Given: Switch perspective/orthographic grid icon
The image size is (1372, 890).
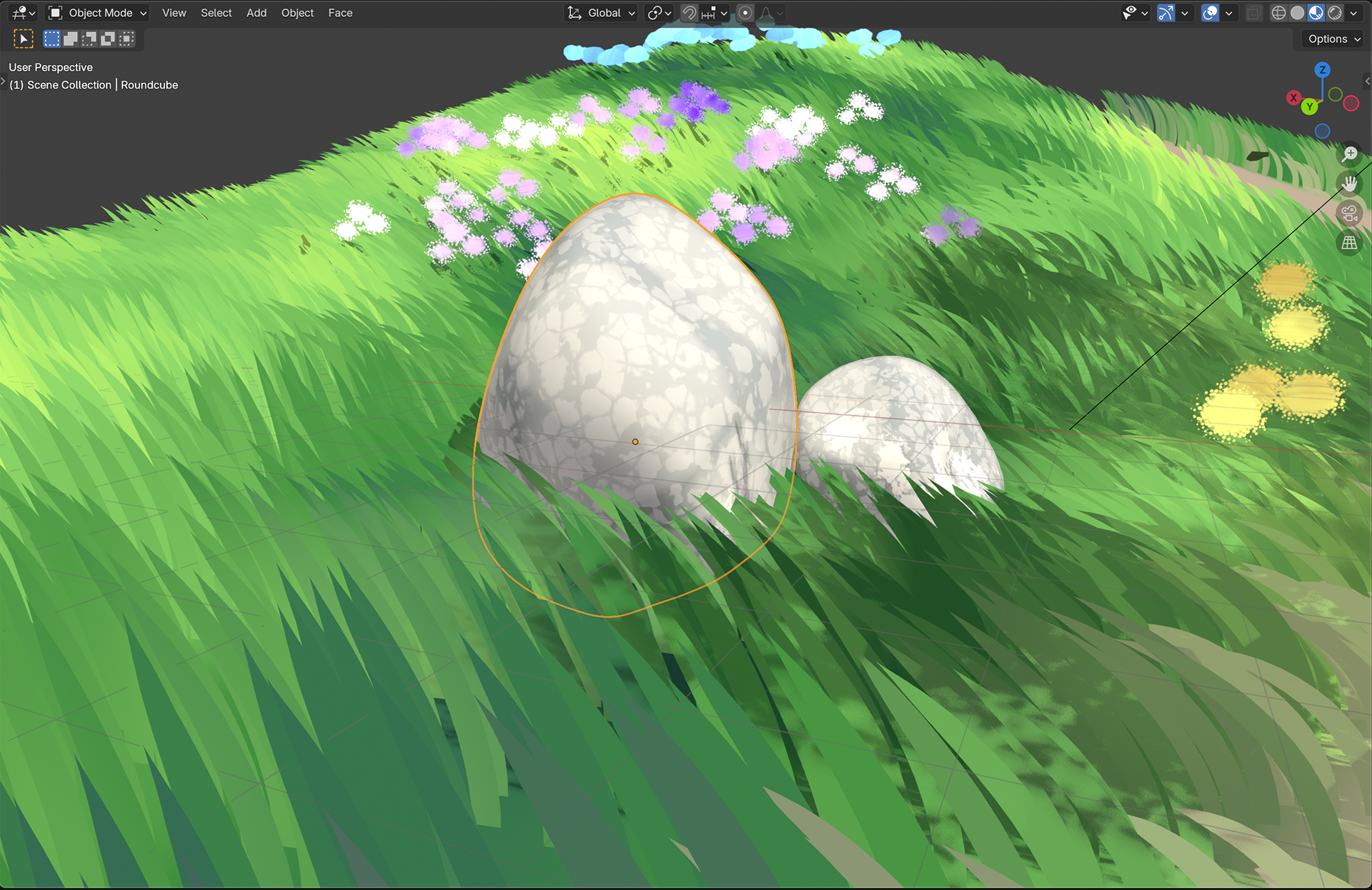Looking at the screenshot, I should 1349,243.
